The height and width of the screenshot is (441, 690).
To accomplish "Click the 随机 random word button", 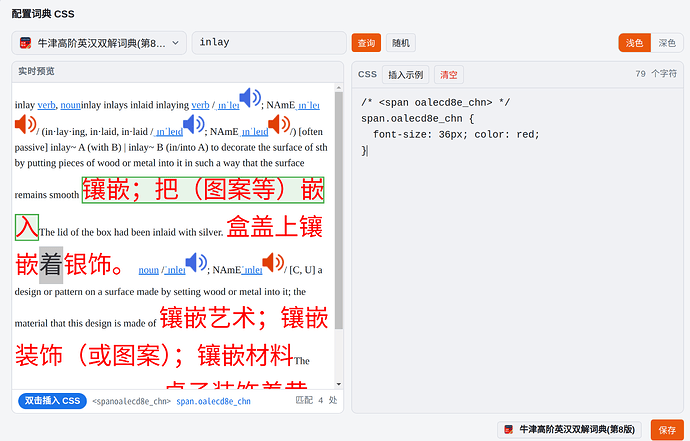I will (401, 43).
